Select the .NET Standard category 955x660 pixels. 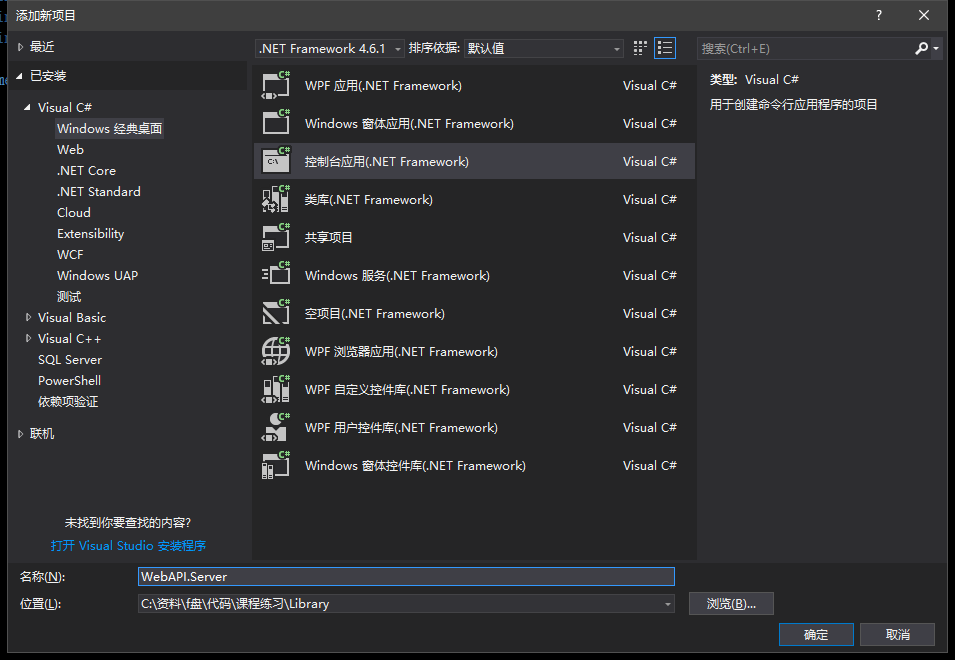(x=99, y=192)
